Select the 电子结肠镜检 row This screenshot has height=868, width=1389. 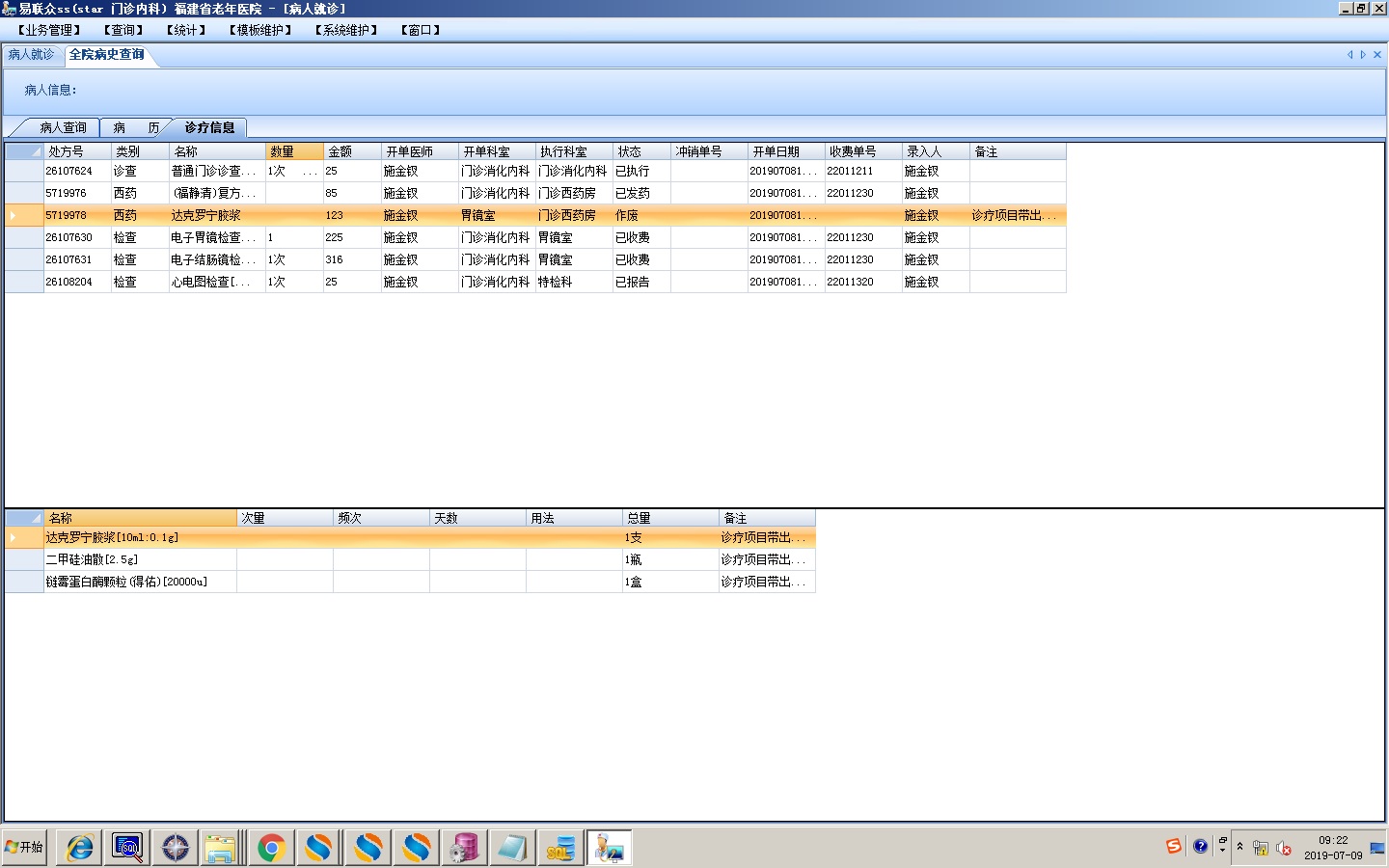tap(535, 259)
